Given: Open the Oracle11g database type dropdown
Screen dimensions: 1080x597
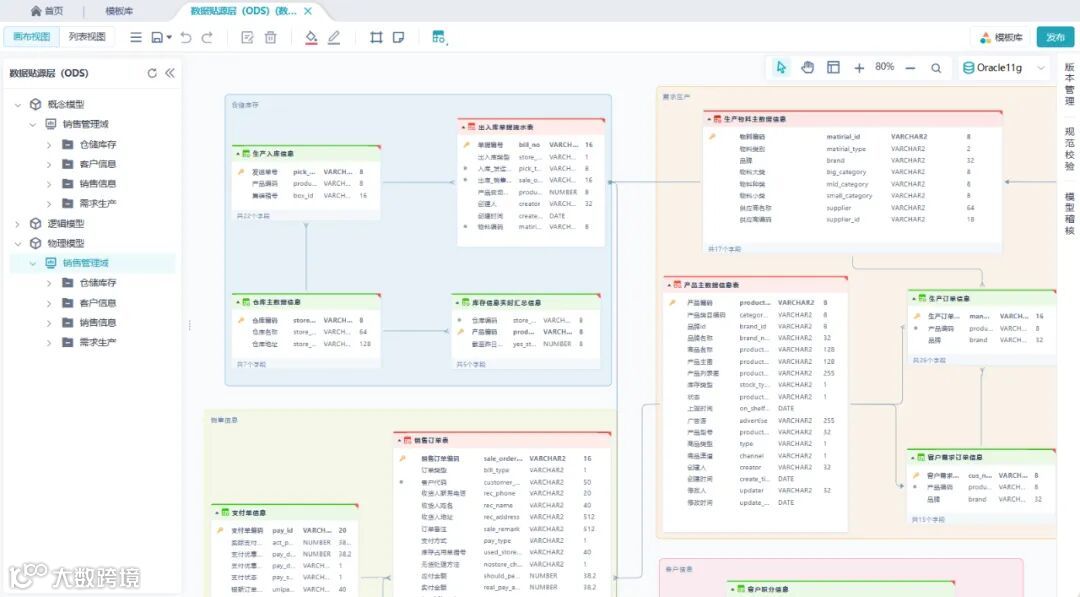Looking at the screenshot, I should pos(1004,67).
